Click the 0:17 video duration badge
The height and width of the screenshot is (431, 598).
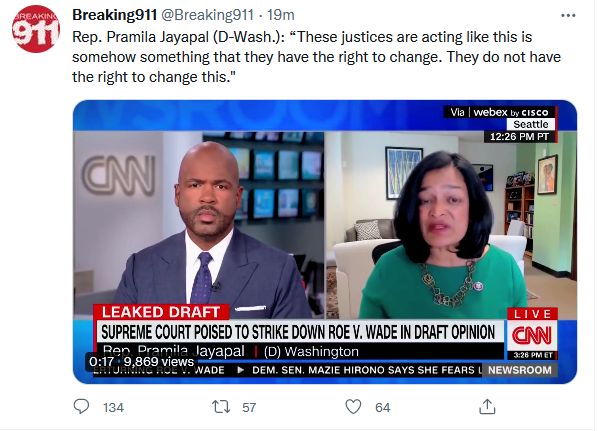pyautogui.click(x=101, y=361)
